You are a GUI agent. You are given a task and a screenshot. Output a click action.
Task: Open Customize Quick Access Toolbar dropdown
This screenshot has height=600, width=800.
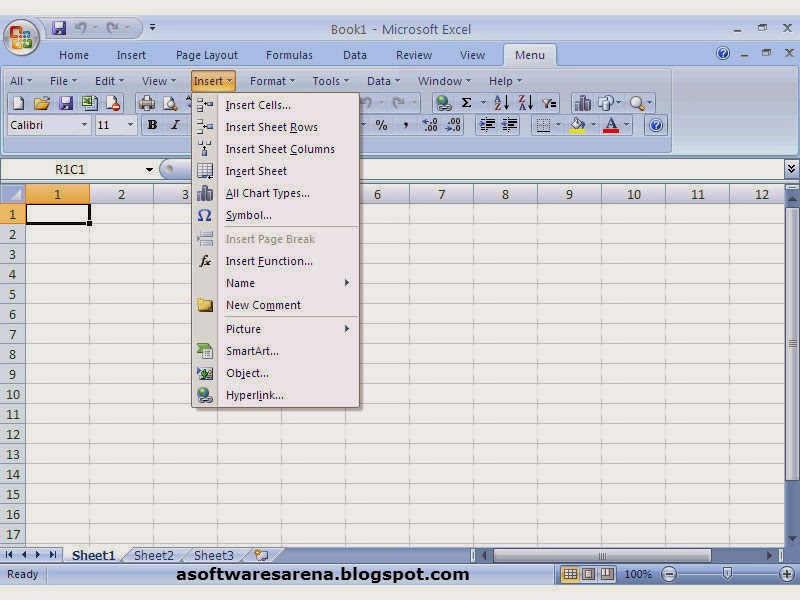click(x=152, y=28)
